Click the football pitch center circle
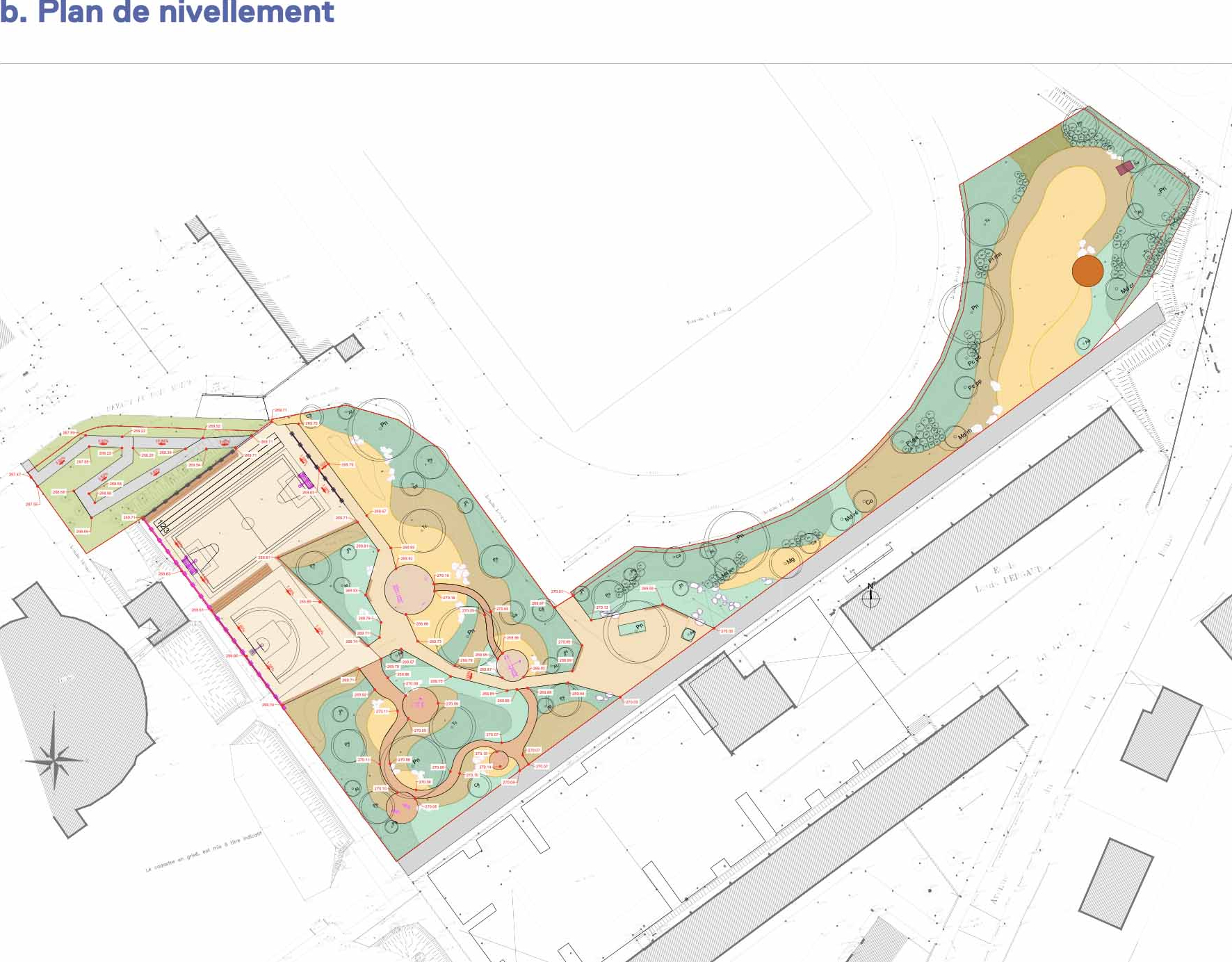 pyautogui.click(x=248, y=523)
